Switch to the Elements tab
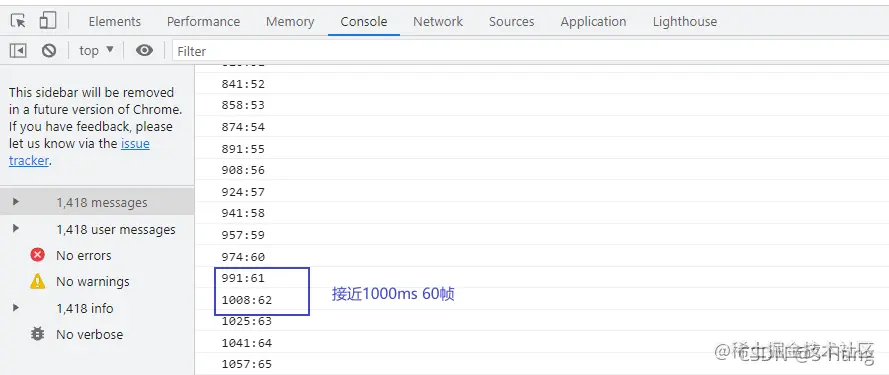 (x=115, y=22)
